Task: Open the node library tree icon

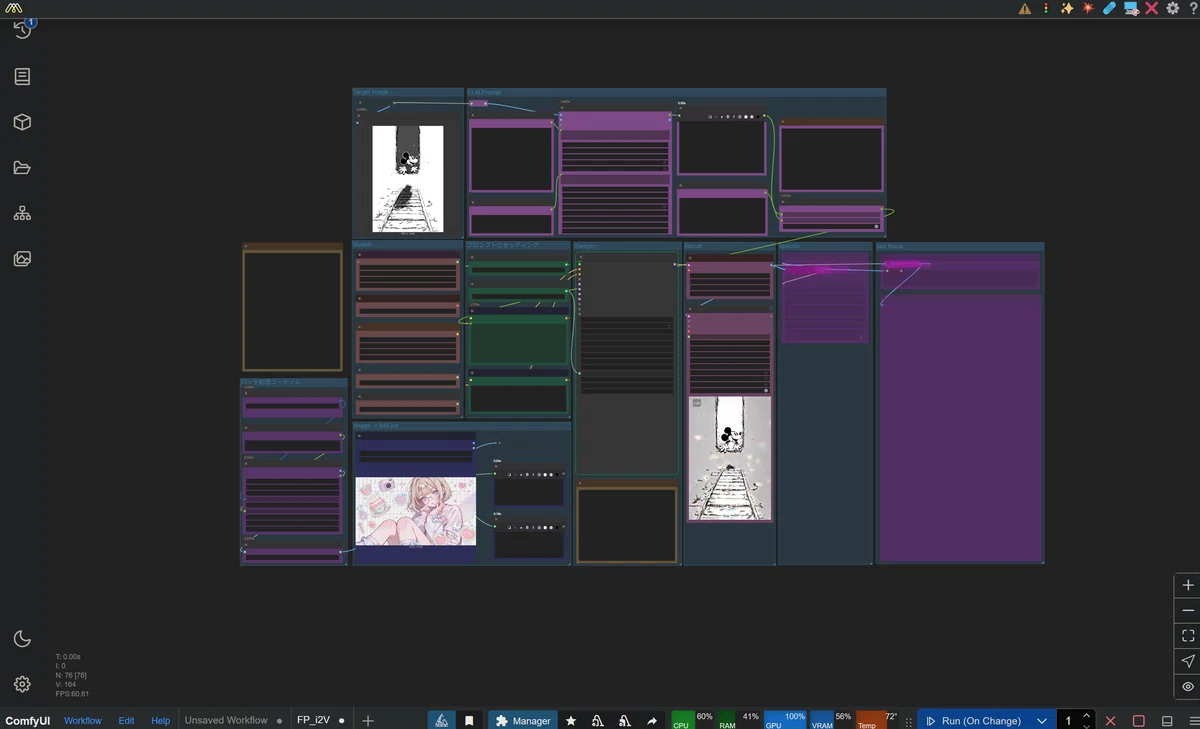Action: pos(22,214)
